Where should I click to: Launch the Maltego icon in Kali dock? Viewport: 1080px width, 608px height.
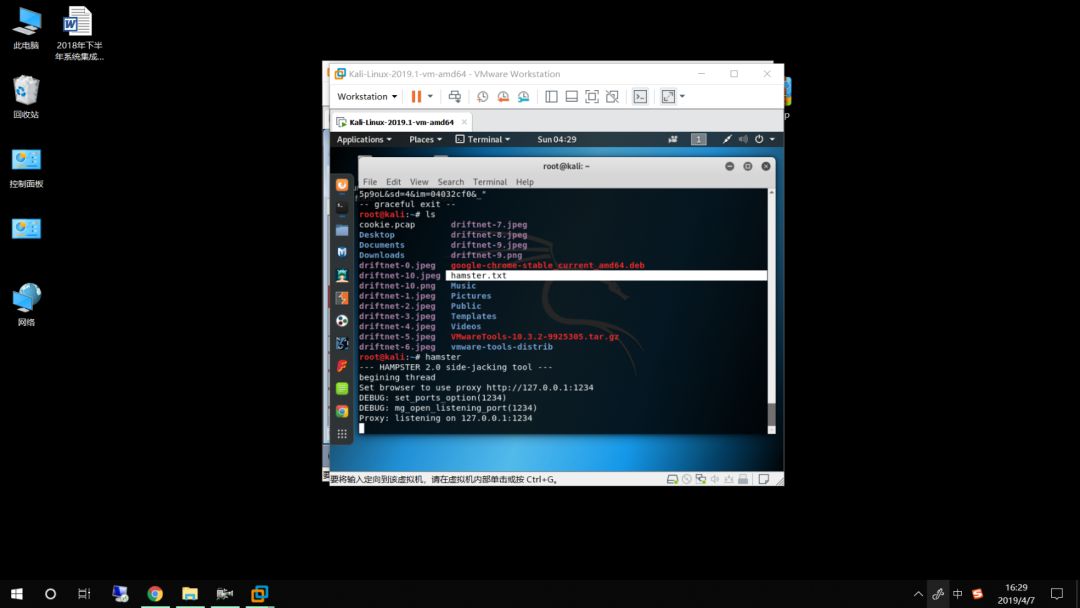(x=342, y=343)
